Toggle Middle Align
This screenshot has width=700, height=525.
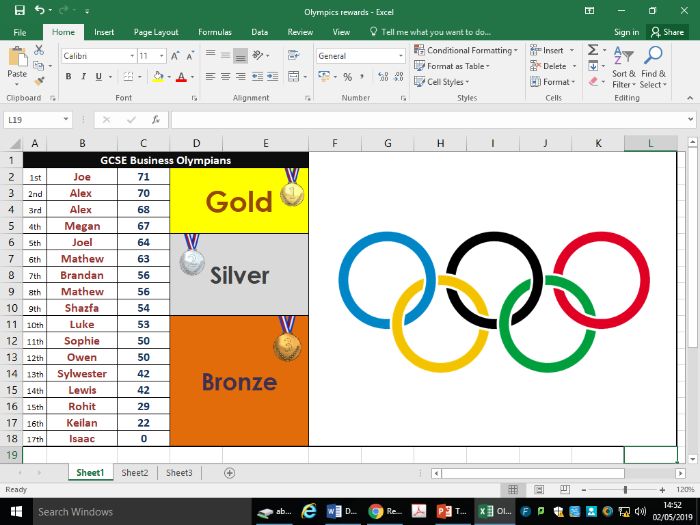coord(225,55)
